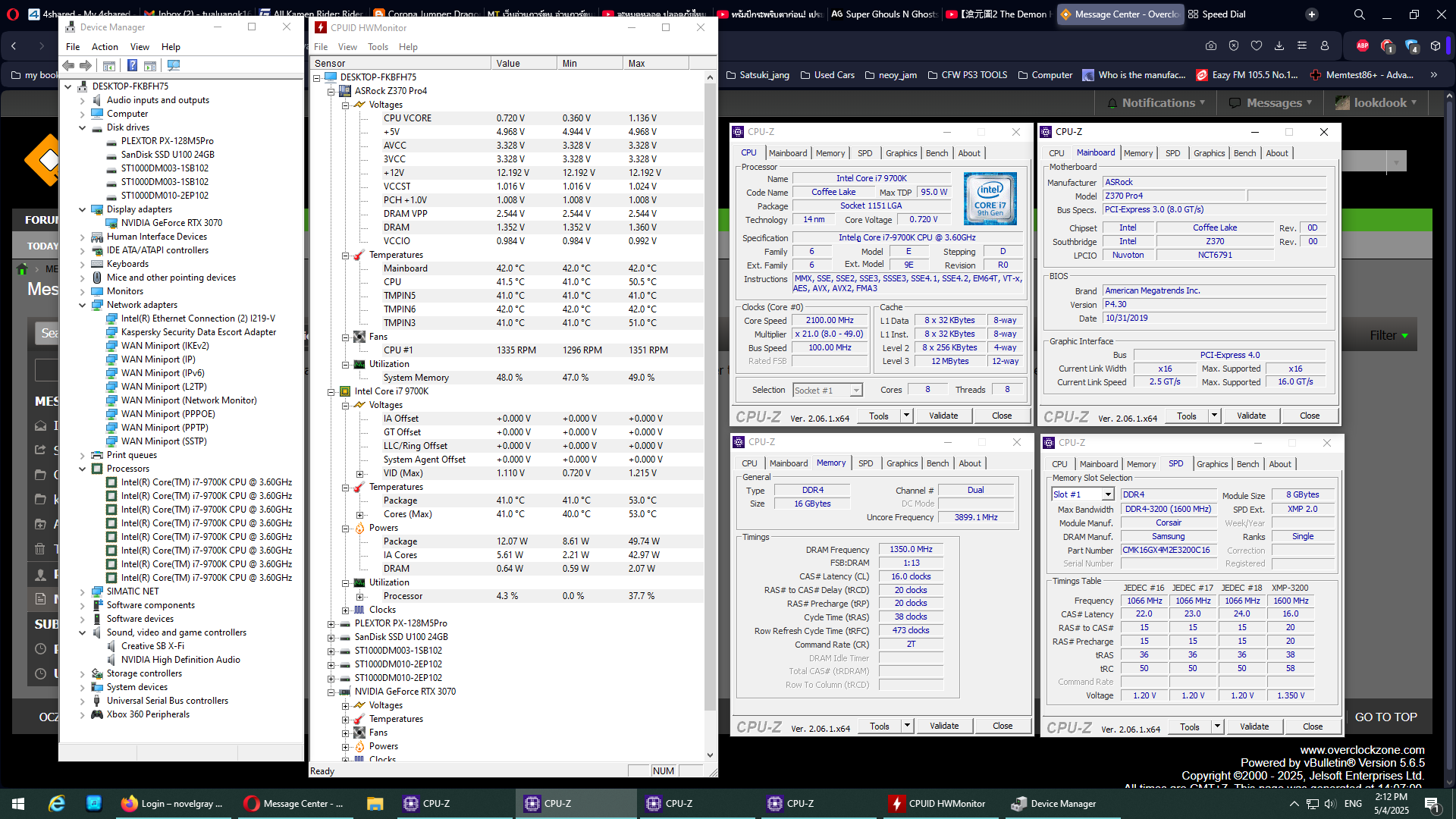Show more bookmarks with double-chevron icon
1456x819 pixels.
[x=1434, y=75]
